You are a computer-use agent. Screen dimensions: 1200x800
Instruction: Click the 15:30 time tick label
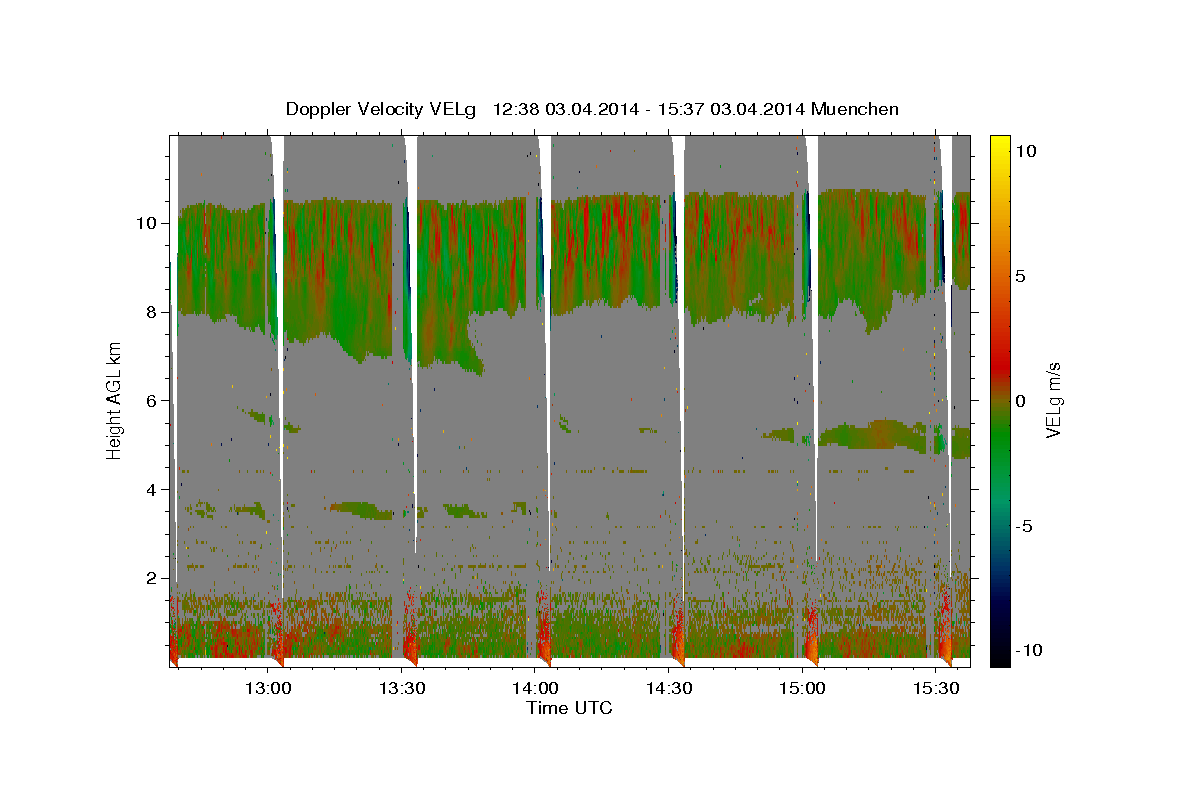tap(935, 688)
